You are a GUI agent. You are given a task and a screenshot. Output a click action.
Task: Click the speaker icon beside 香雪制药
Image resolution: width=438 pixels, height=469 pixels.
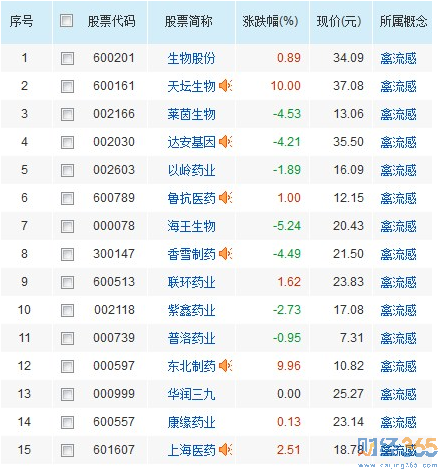[226, 254]
